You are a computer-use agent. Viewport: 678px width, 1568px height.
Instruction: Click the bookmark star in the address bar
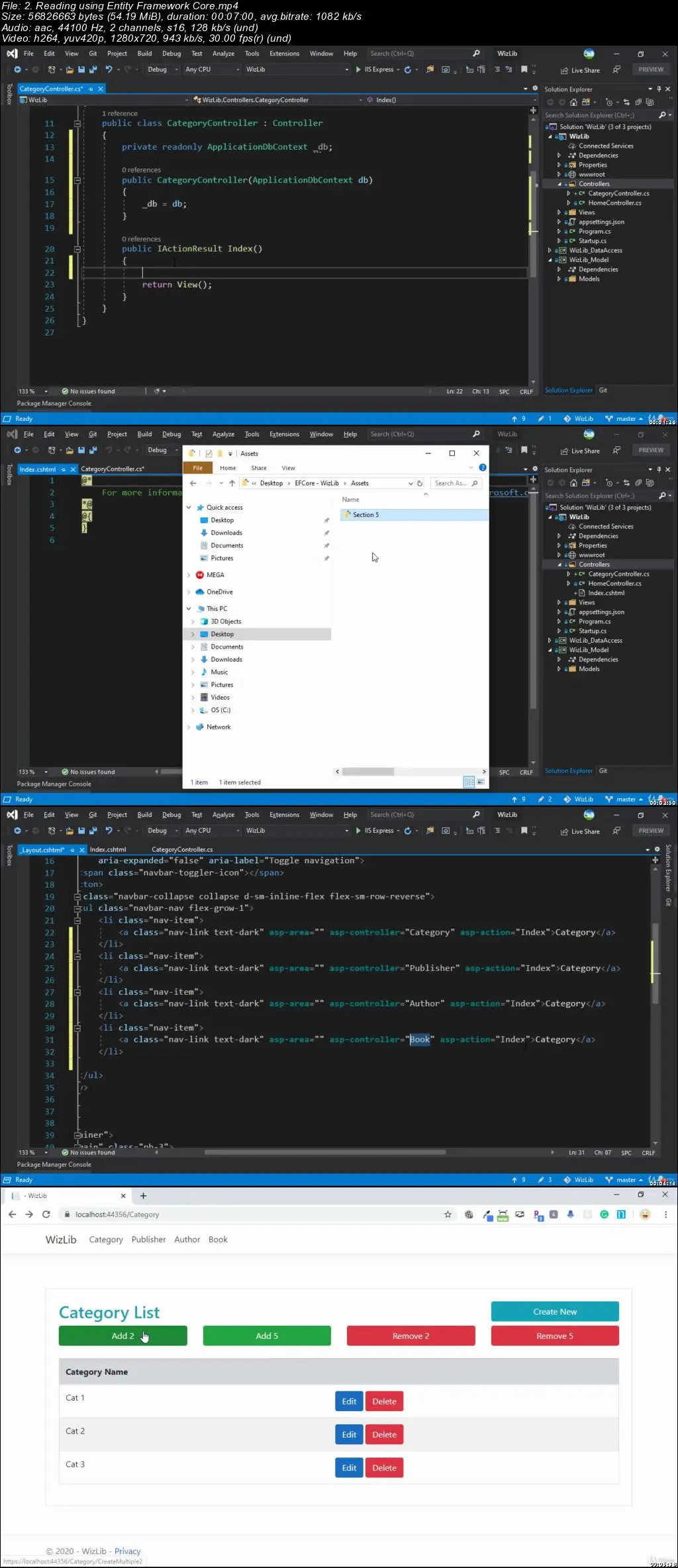[x=448, y=1214]
